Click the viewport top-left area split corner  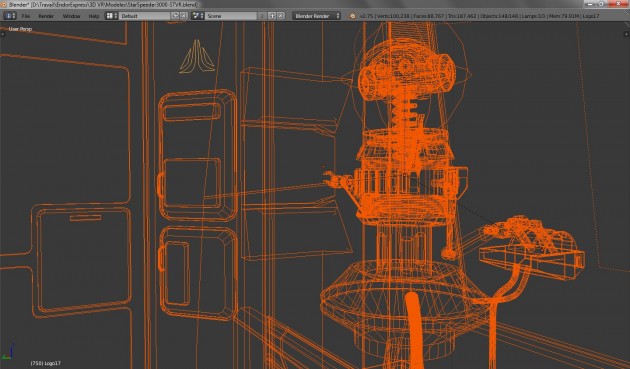click(2, 35)
